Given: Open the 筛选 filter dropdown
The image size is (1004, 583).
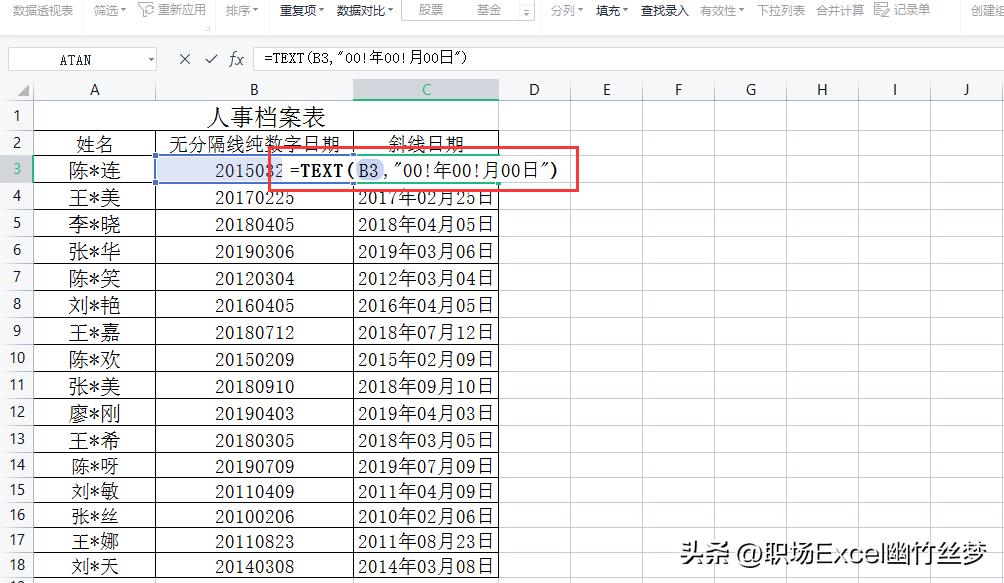Looking at the screenshot, I should pyautogui.click(x=108, y=11).
